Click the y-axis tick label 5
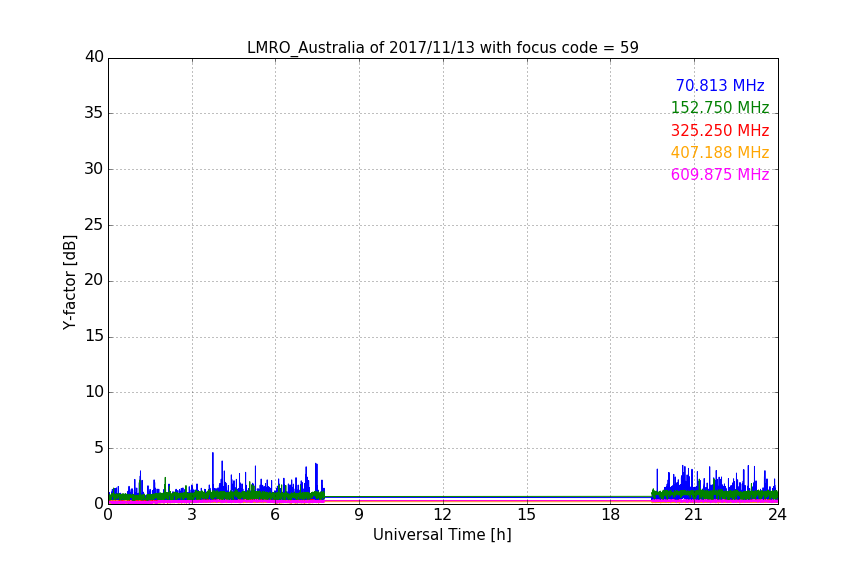 coord(99,448)
